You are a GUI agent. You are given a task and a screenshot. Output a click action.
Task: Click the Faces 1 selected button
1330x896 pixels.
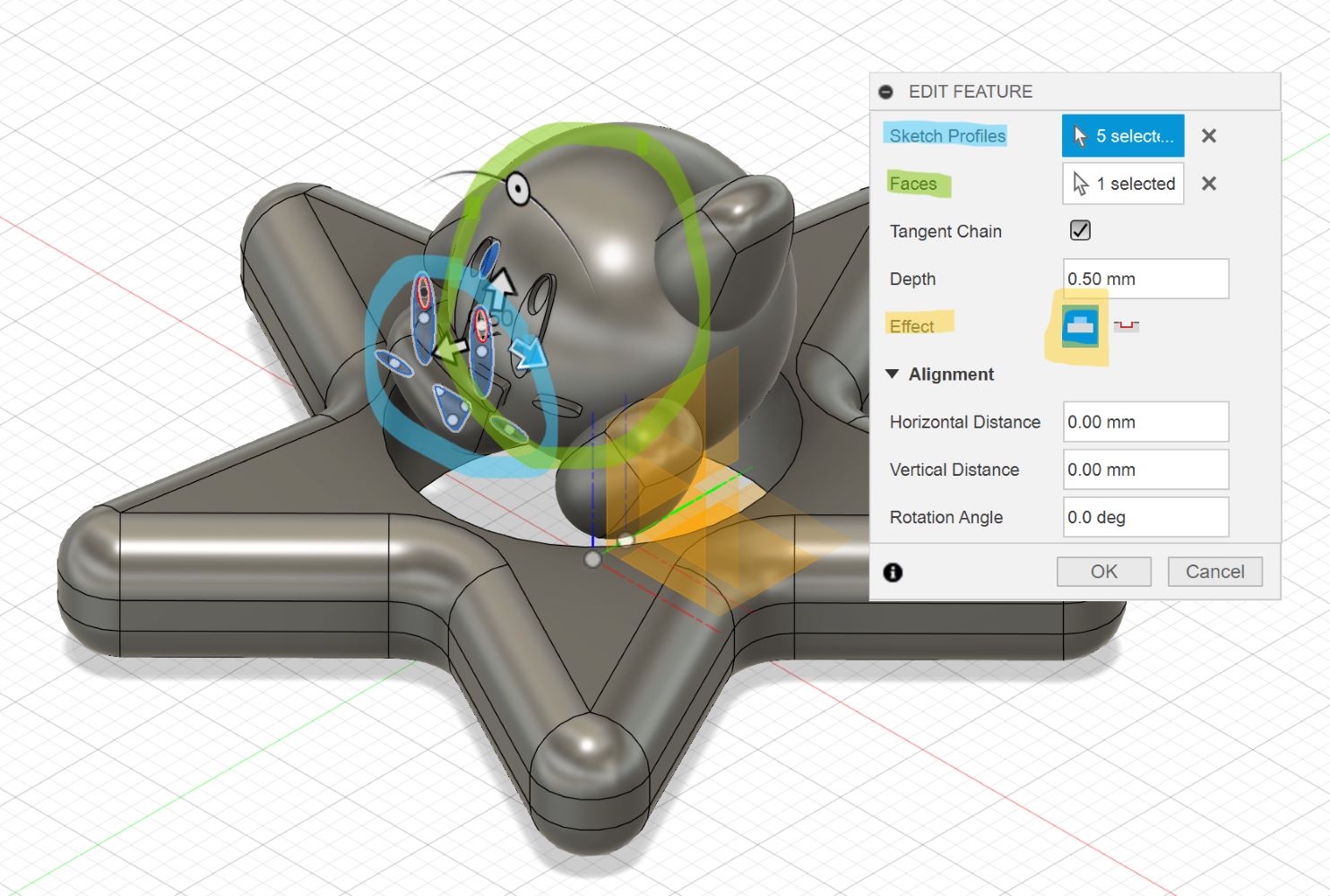pyautogui.click(x=1123, y=183)
